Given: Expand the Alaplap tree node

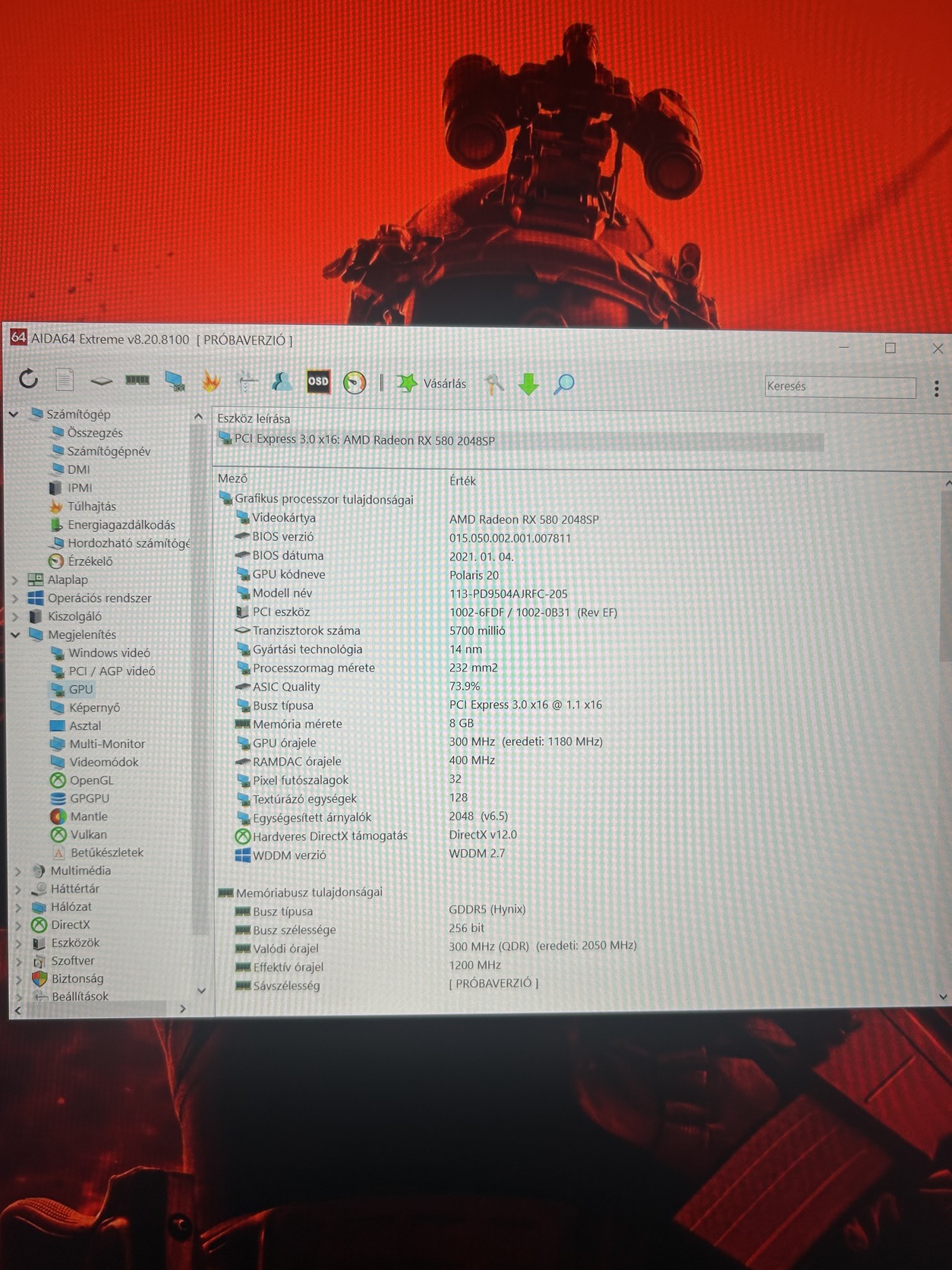Looking at the screenshot, I should [14, 580].
